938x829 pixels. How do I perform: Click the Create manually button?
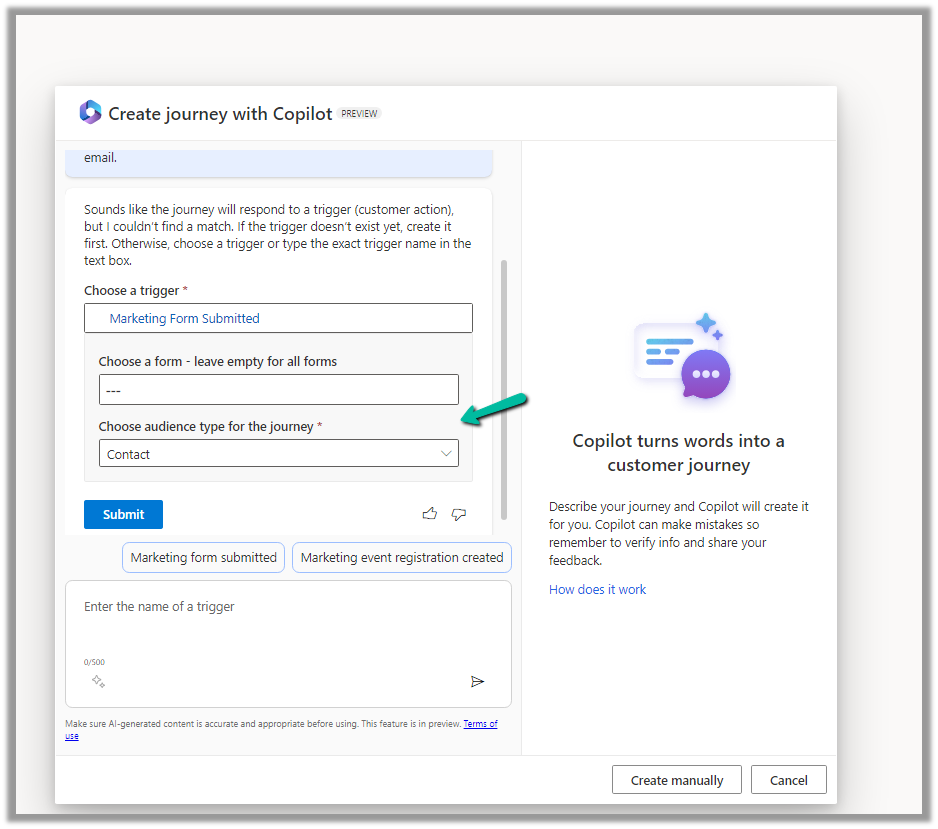(x=676, y=780)
